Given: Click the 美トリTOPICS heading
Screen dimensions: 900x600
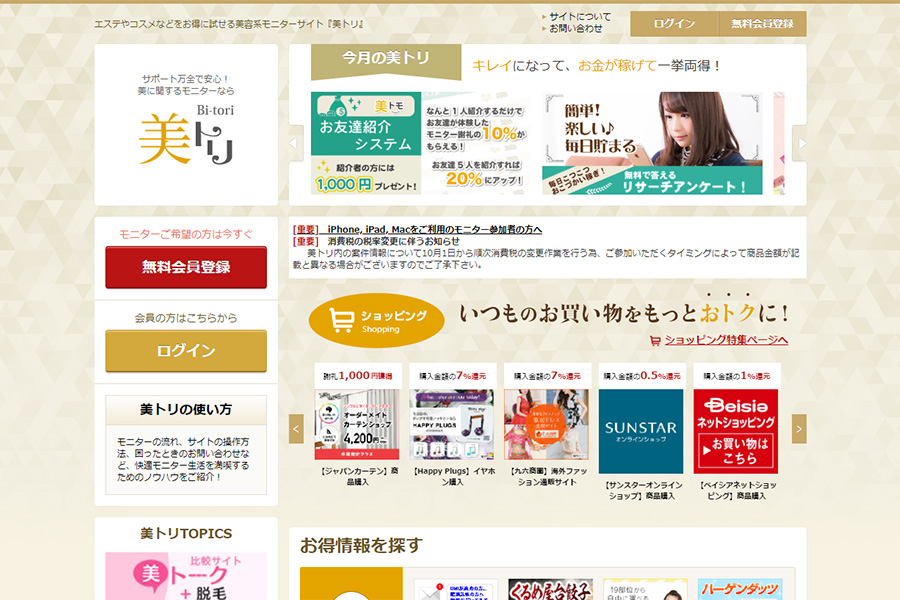Looking at the screenshot, I should click(186, 533).
